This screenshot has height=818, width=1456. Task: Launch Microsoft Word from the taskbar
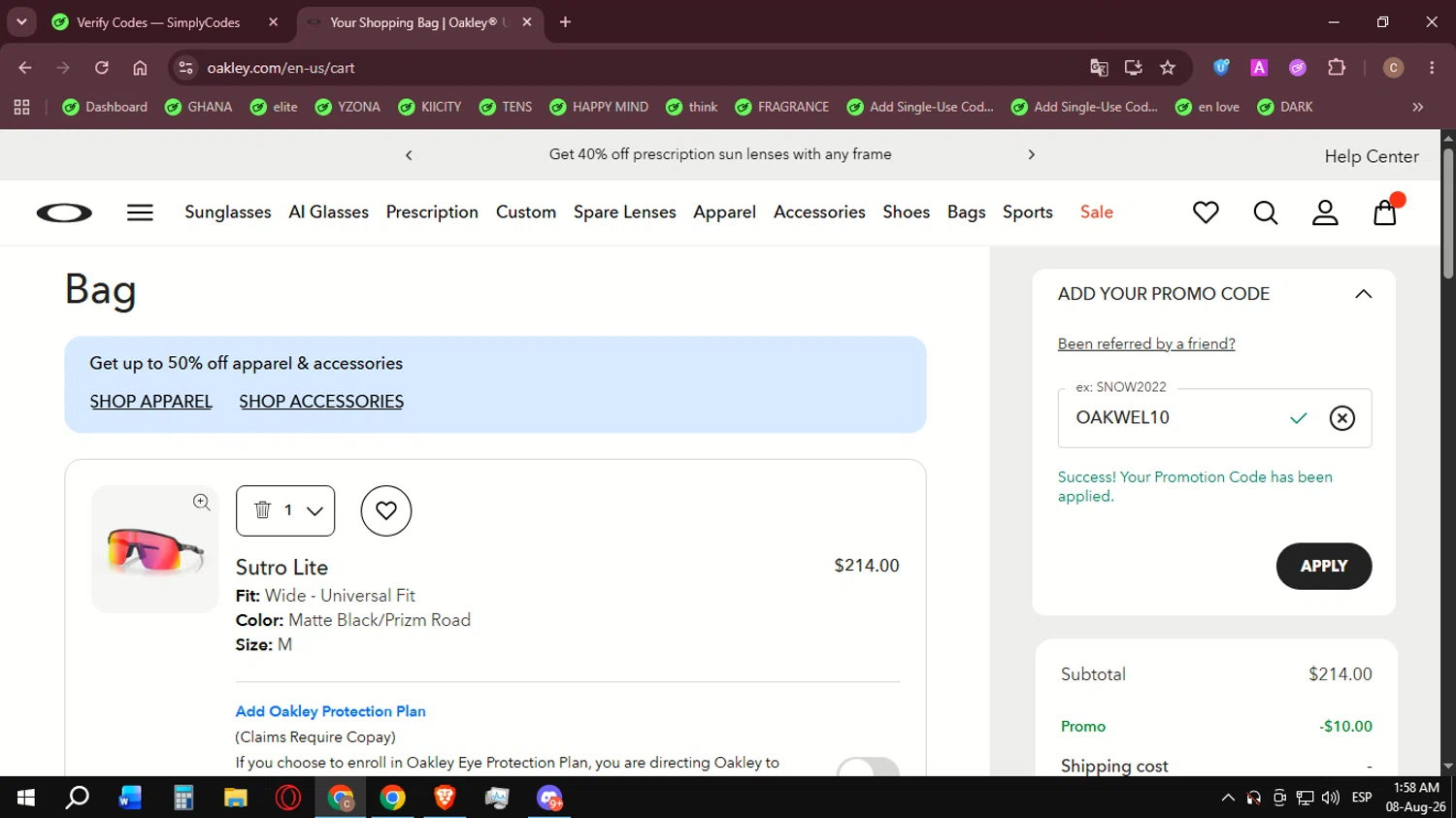(x=130, y=798)
